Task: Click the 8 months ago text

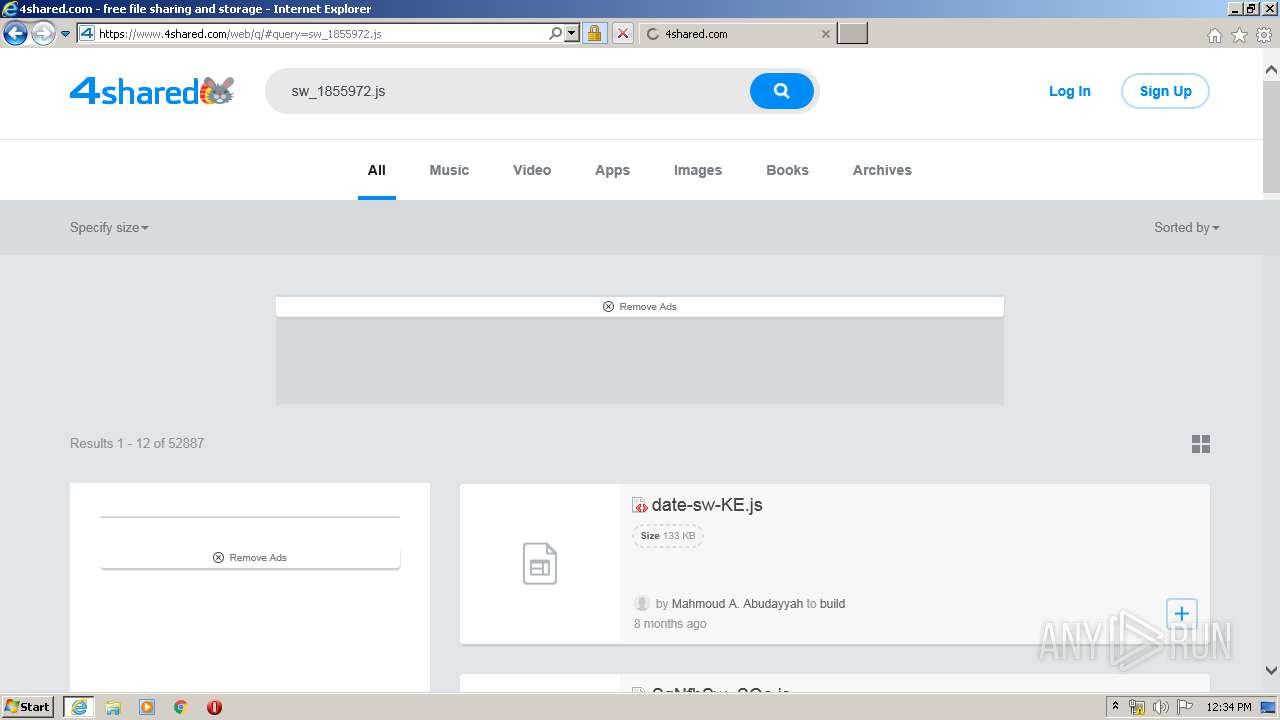Action: click(670, 624)
